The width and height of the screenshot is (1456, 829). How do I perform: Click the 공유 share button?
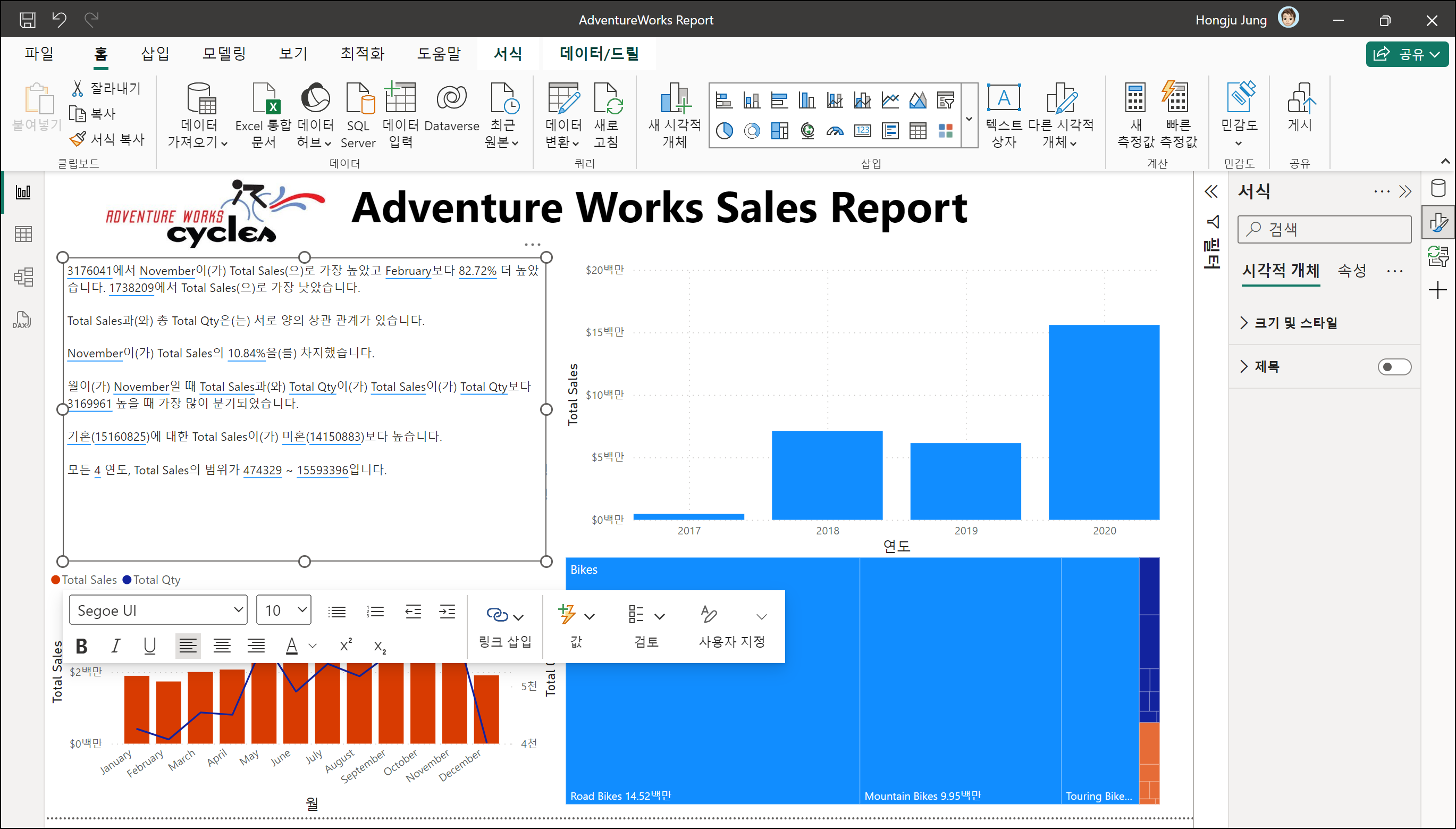point(1407,54)
